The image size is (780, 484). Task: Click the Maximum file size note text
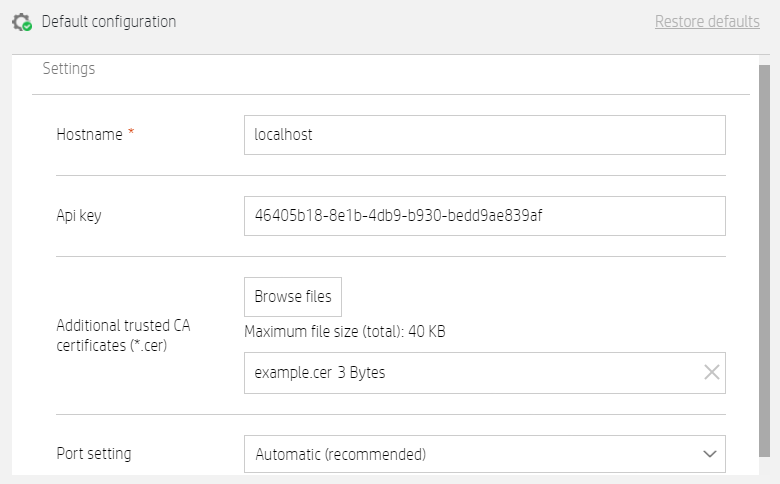344,332
